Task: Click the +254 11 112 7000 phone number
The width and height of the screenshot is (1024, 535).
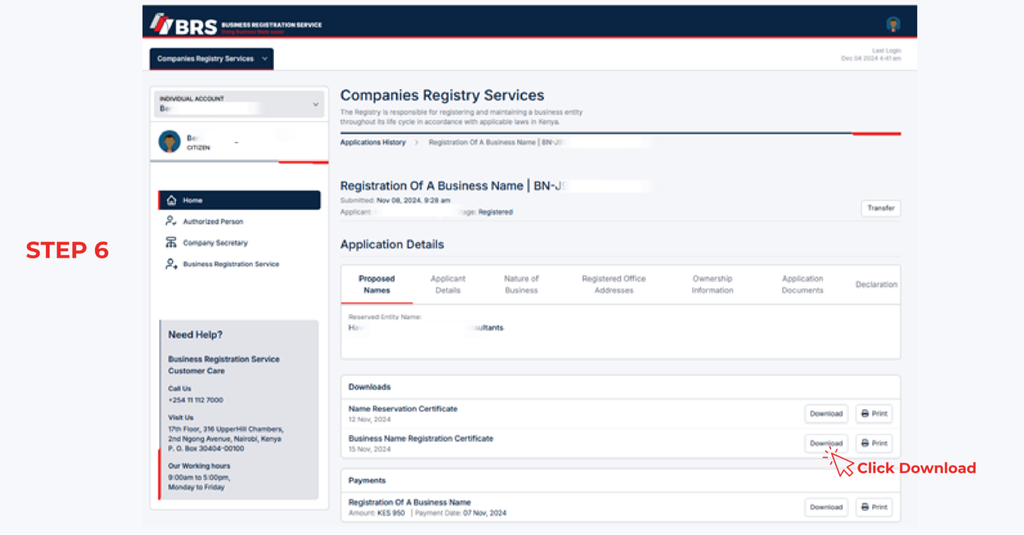Action: pyautogui.click(x=195, y=400)
